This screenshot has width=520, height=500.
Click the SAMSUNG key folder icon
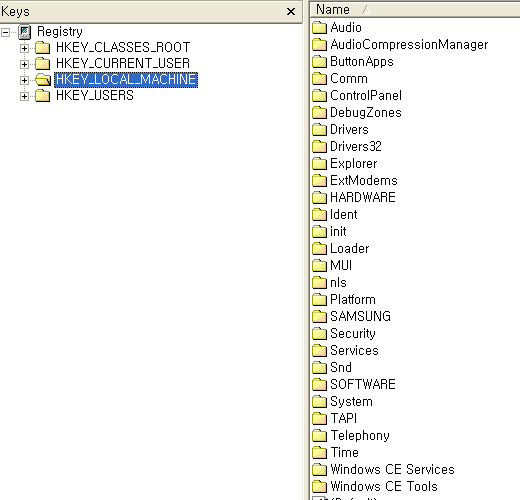[x=319, y=316]
